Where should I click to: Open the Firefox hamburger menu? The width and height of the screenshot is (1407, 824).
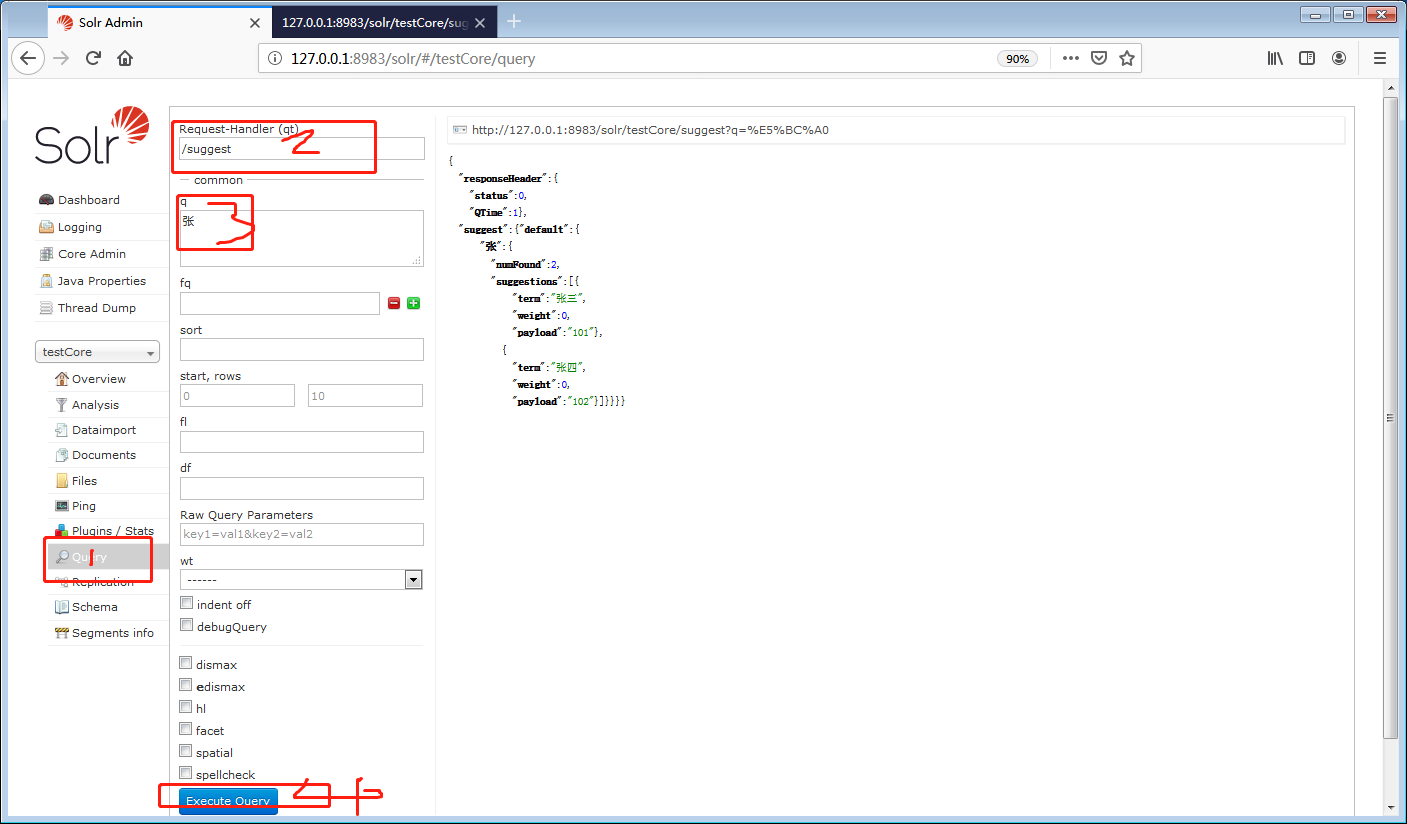point(1380,58)
